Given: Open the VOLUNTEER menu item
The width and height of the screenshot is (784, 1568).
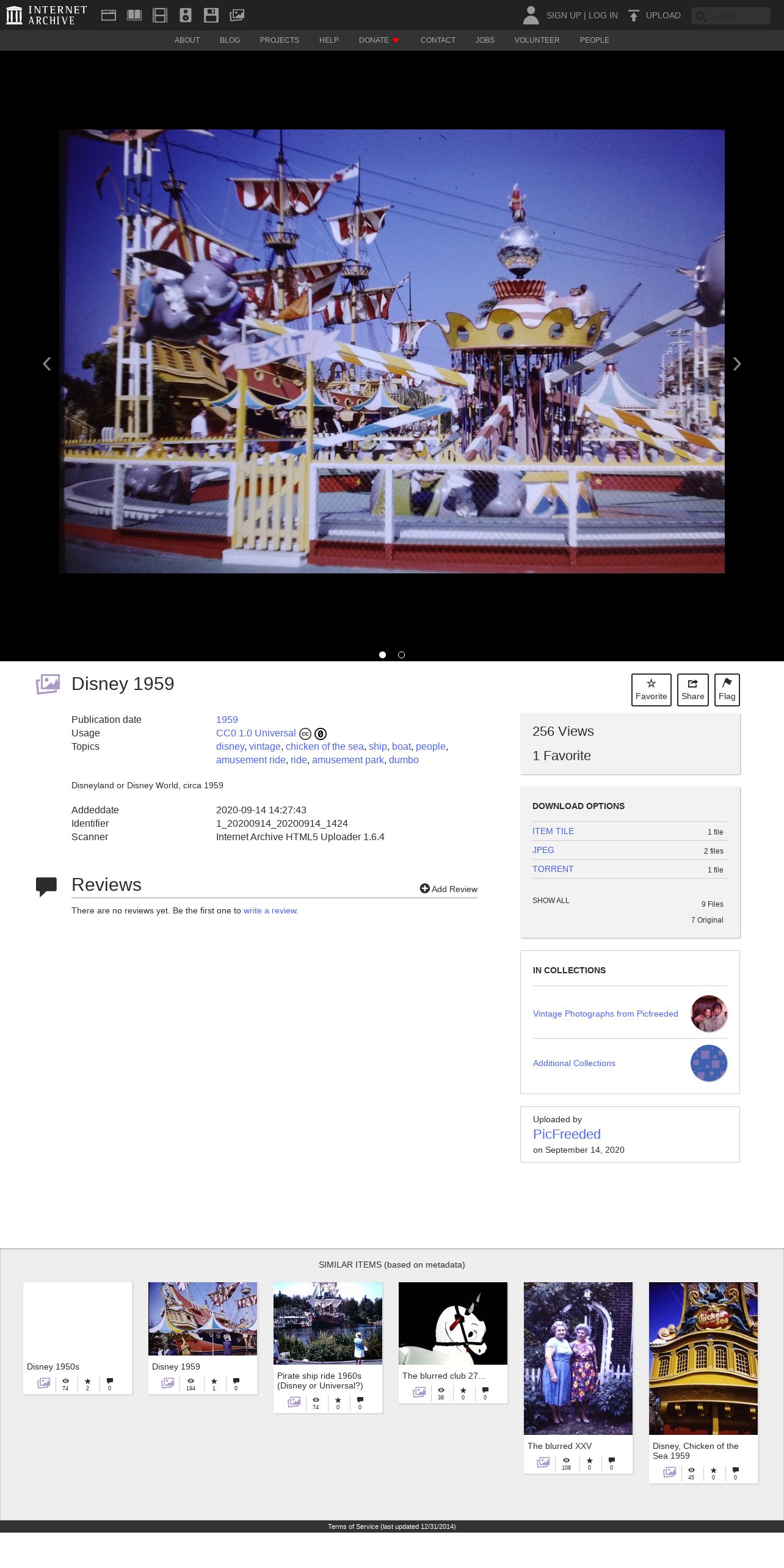Looking at the screenshot, I should coord(537,40).
